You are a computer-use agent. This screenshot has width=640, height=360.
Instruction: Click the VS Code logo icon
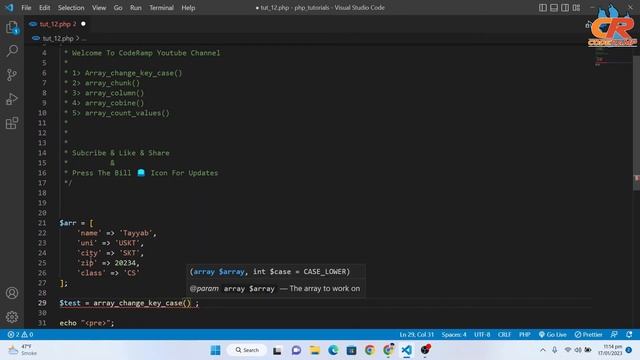click(x=9, y=7)
